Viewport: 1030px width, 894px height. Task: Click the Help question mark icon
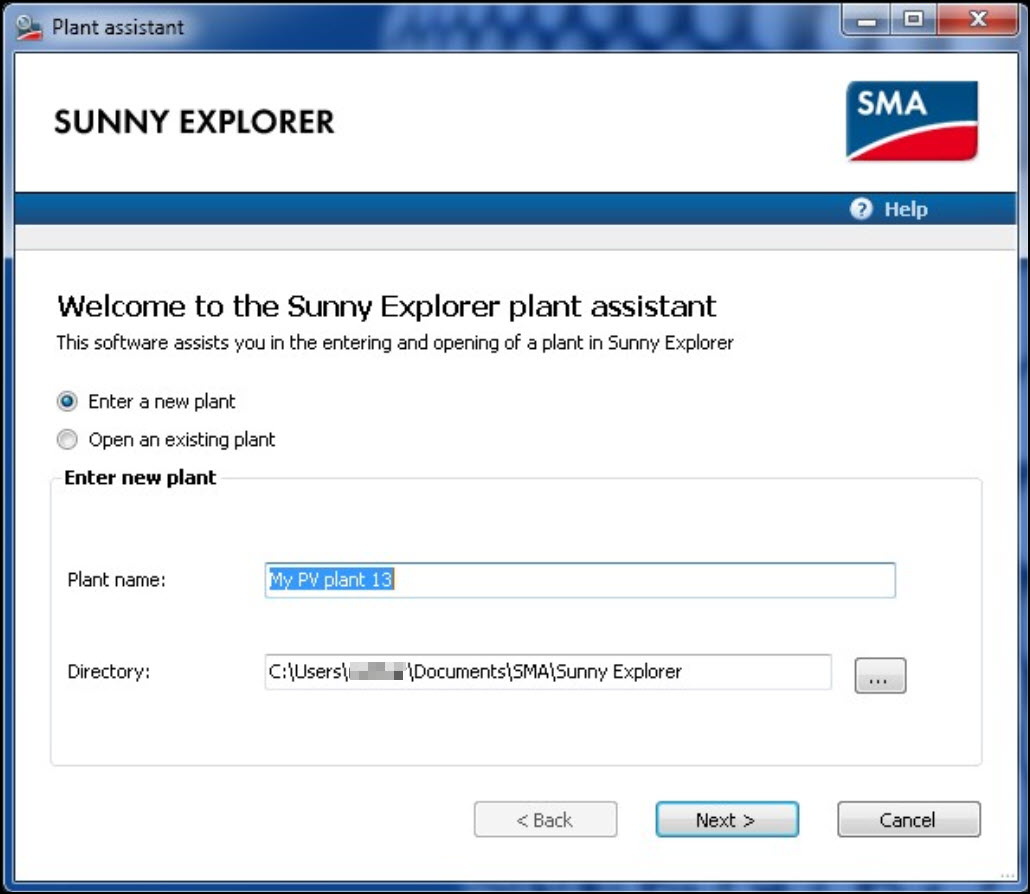(860, 209)
